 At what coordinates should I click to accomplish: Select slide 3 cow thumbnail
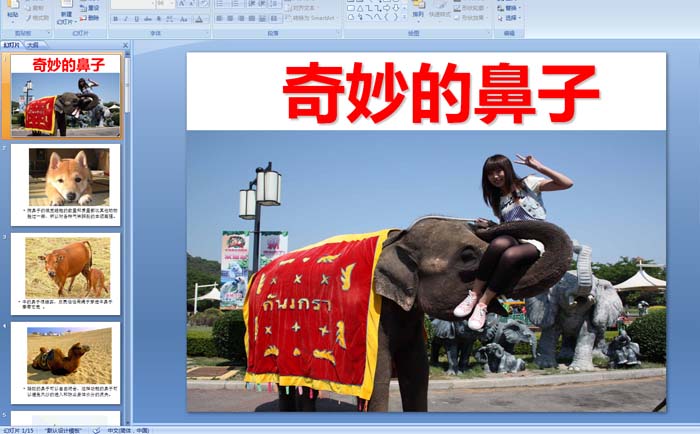point(66,274)
